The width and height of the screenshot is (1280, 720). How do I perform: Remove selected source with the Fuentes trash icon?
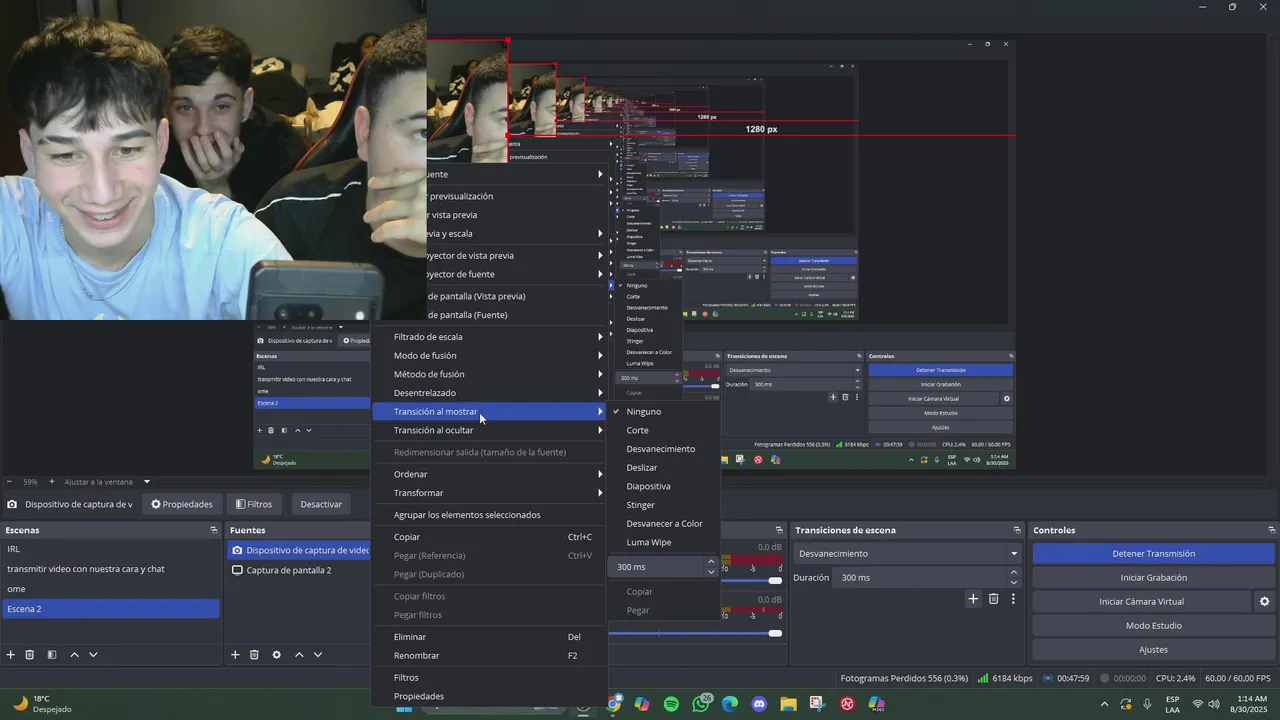click(254, 655)
